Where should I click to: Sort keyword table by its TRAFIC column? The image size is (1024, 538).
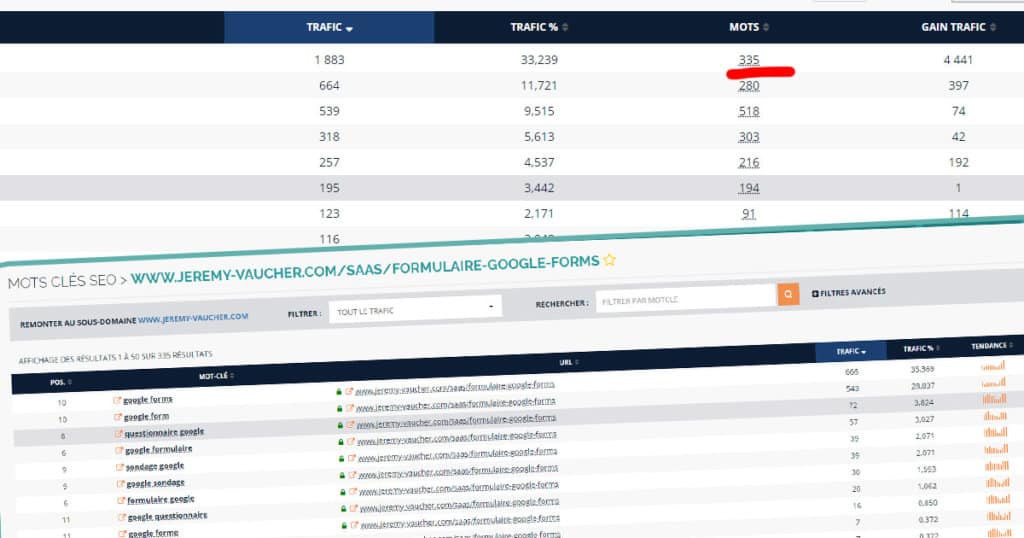(x=851, y=351)
